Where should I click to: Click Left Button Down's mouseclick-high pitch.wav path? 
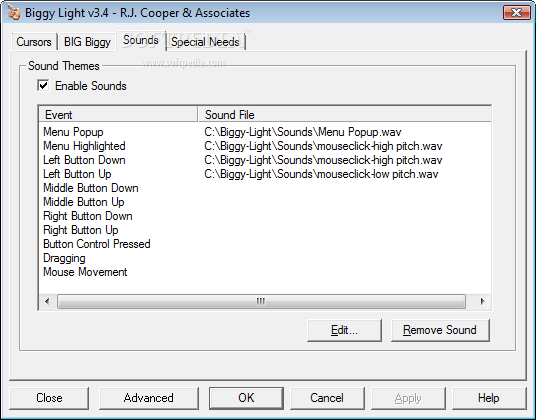tap(323, 160)
